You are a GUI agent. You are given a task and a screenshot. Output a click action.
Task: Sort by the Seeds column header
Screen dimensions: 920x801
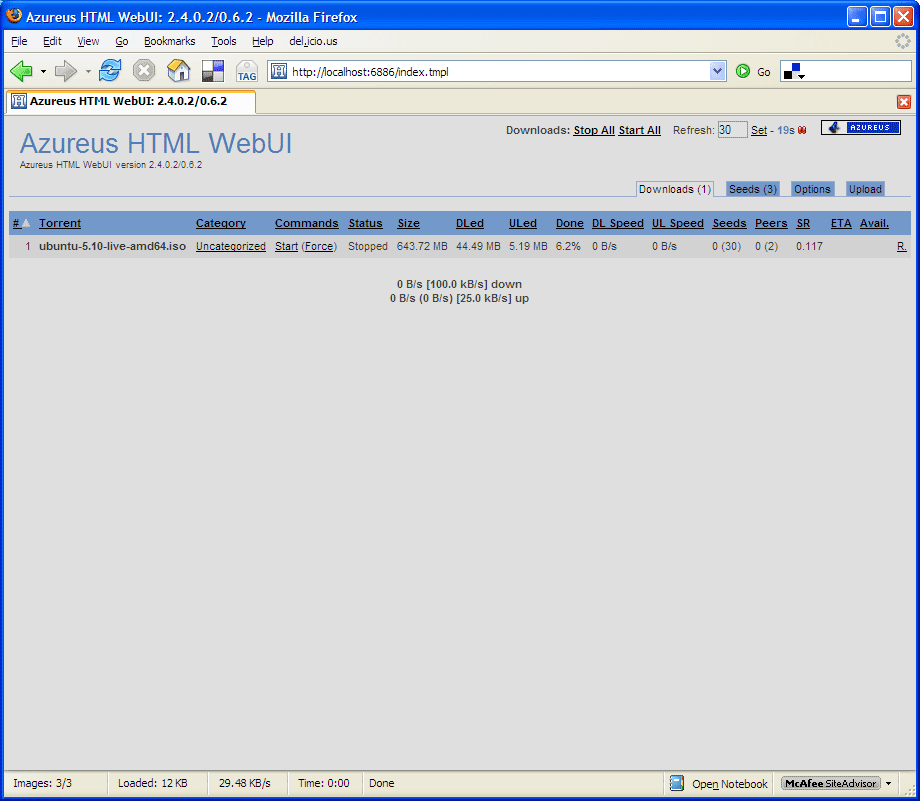pyautogui.click(x=729, y=223)
